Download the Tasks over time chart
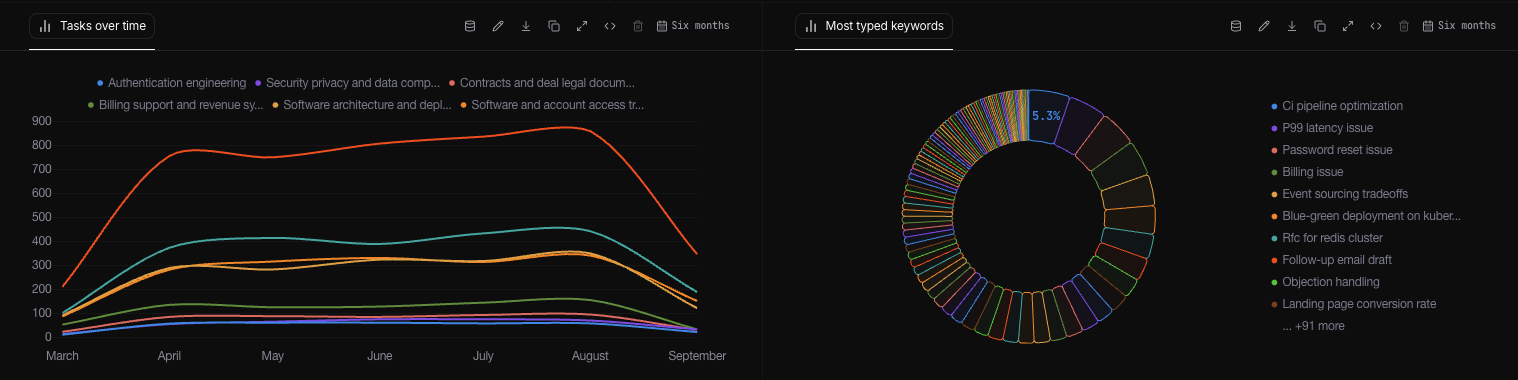This screenshot has width=1518, height=380. pyautogui.click(x=526, y=26)
